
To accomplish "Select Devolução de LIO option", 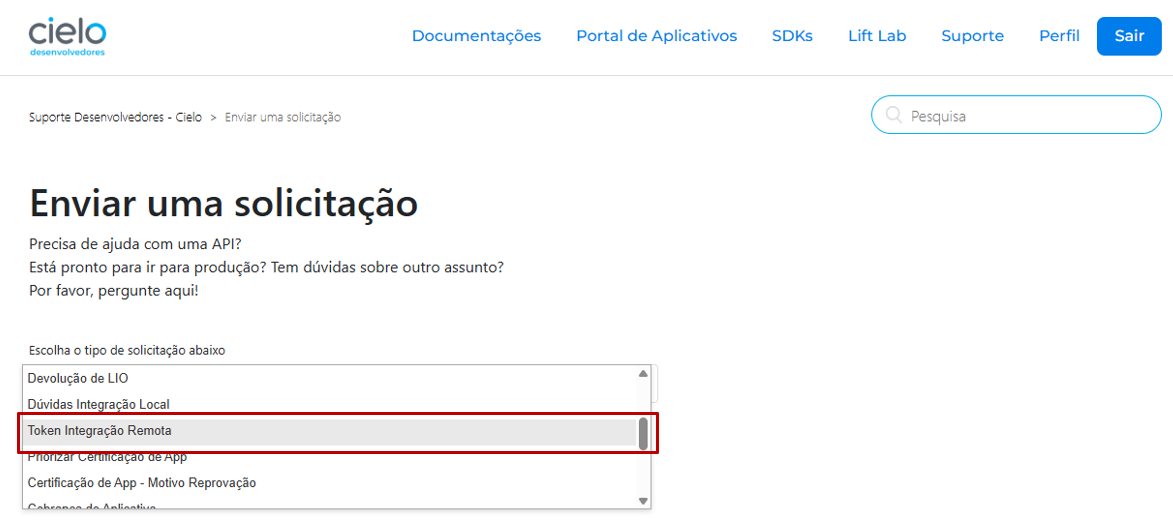I will coord(329,378).
